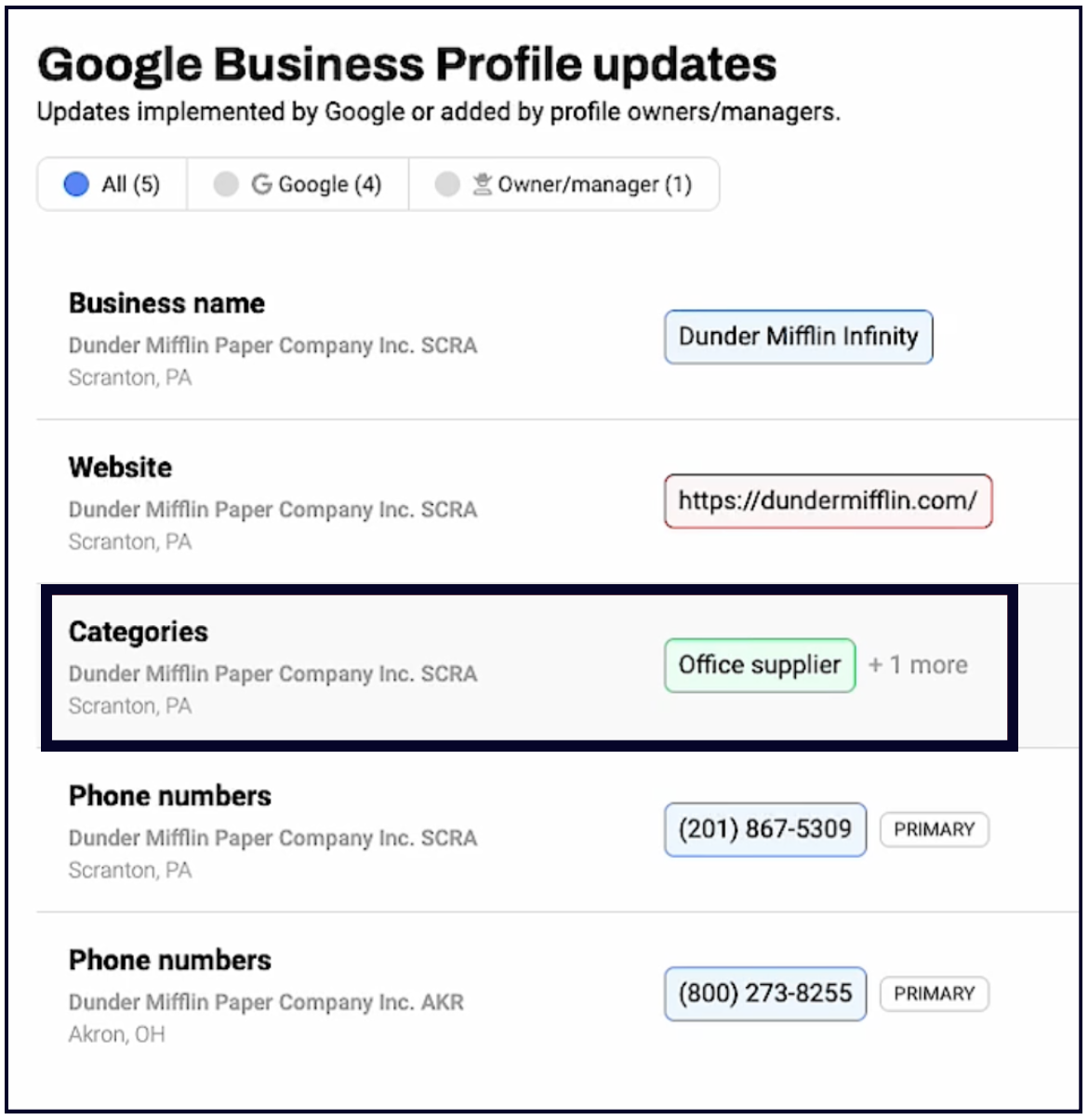Image resolution: width=1088 pixels, height=1120 pixels.
Task: Click PRIMARY tag beside (201) 867-5309
Action: pos(934,830)
